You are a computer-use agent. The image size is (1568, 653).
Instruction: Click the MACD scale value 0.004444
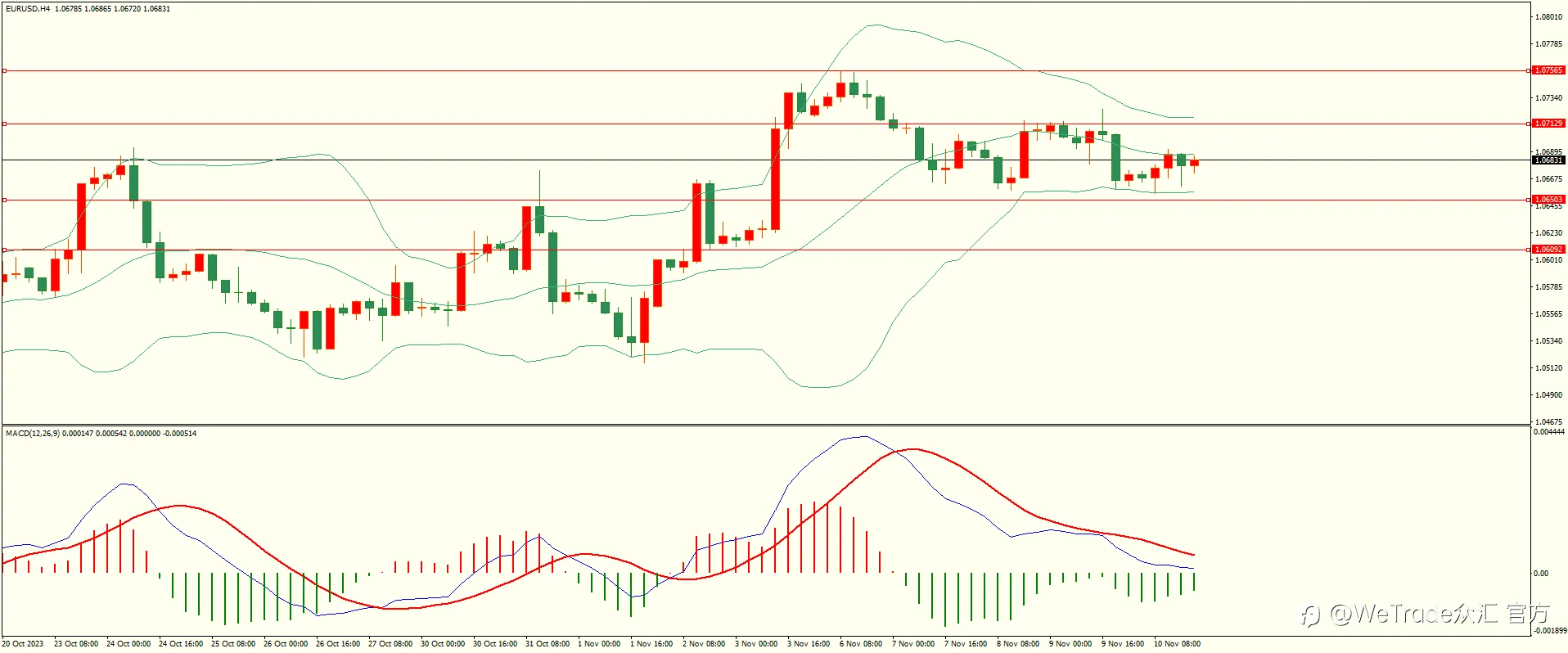pyautogui.click(x=1549, y=432)
